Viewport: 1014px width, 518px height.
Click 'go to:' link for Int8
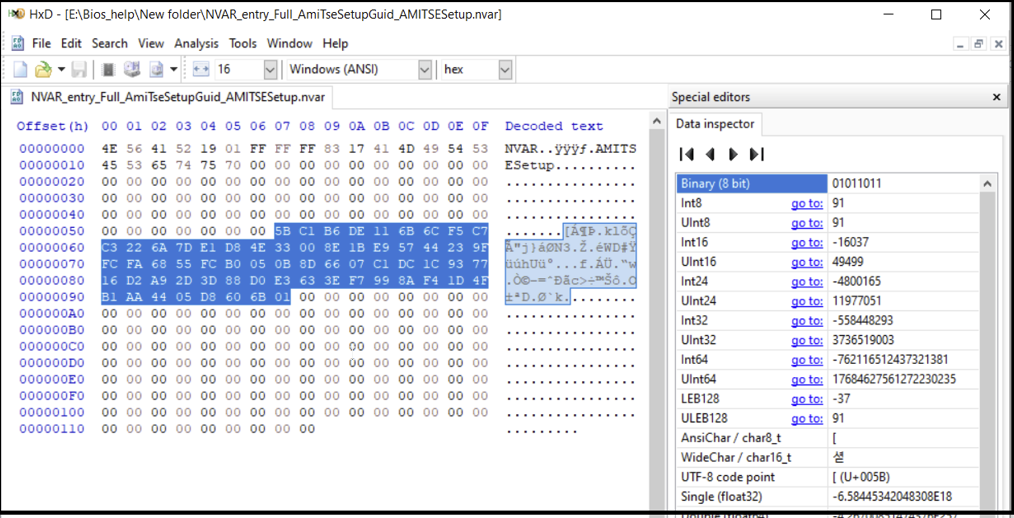coord(807,203)
